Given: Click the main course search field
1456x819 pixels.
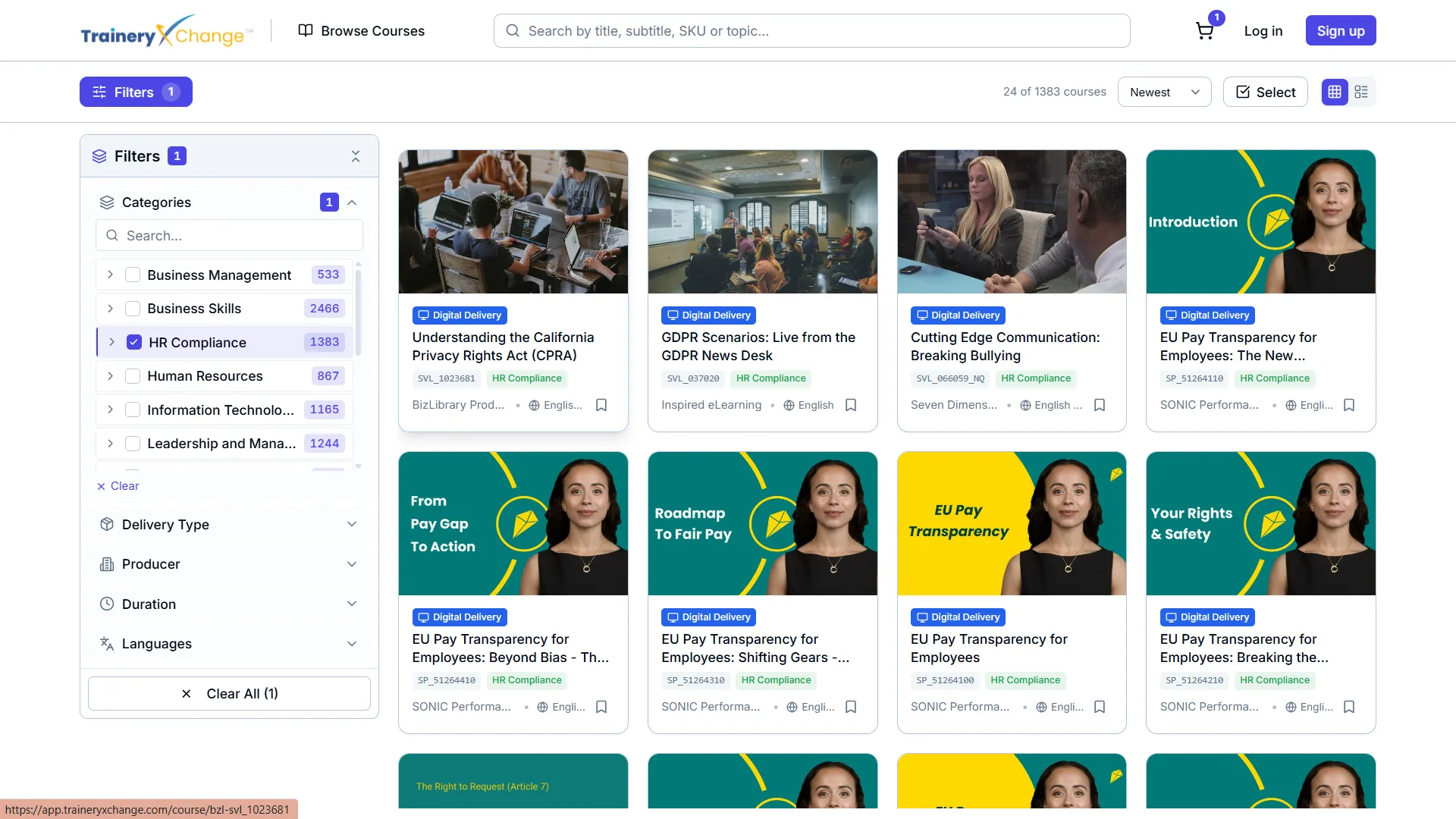Looking at the screenshot, I should pos(811,31).
